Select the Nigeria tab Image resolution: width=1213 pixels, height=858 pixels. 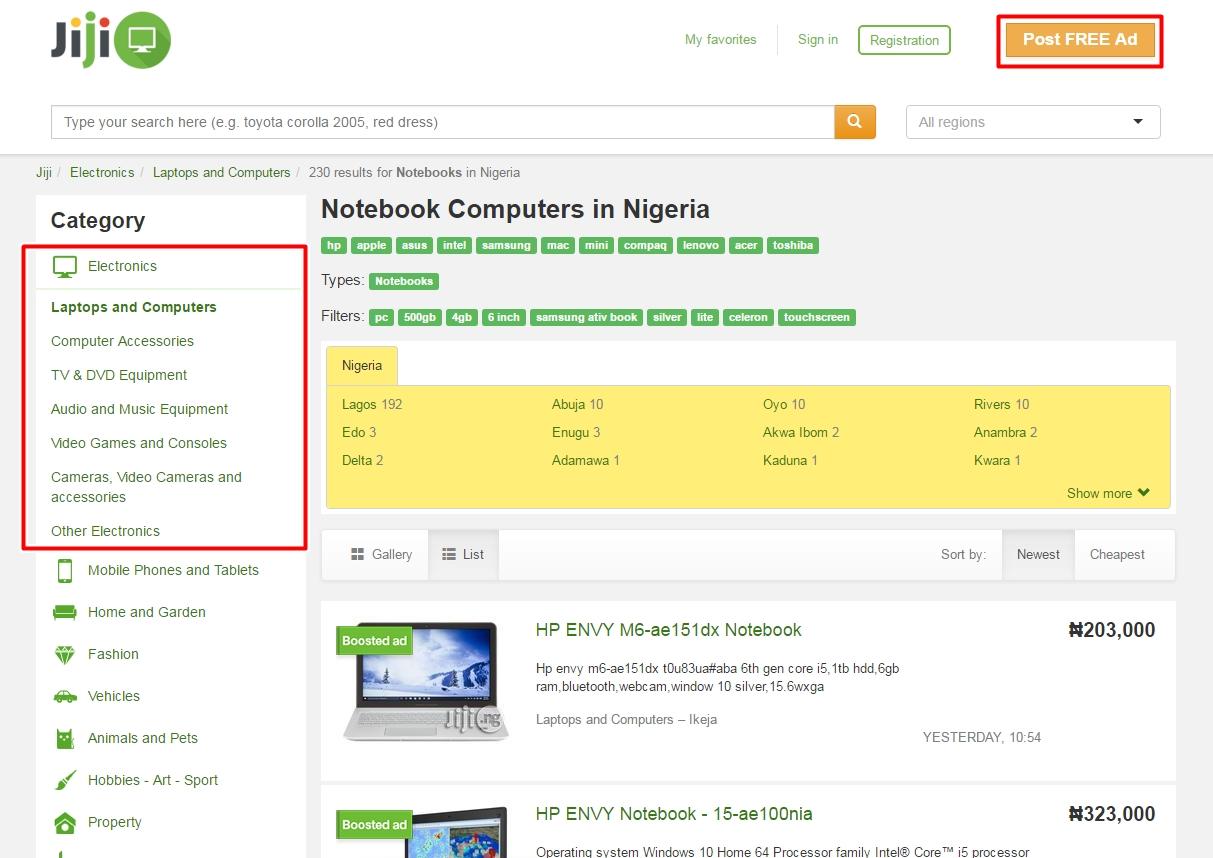(x=362, y=366)
